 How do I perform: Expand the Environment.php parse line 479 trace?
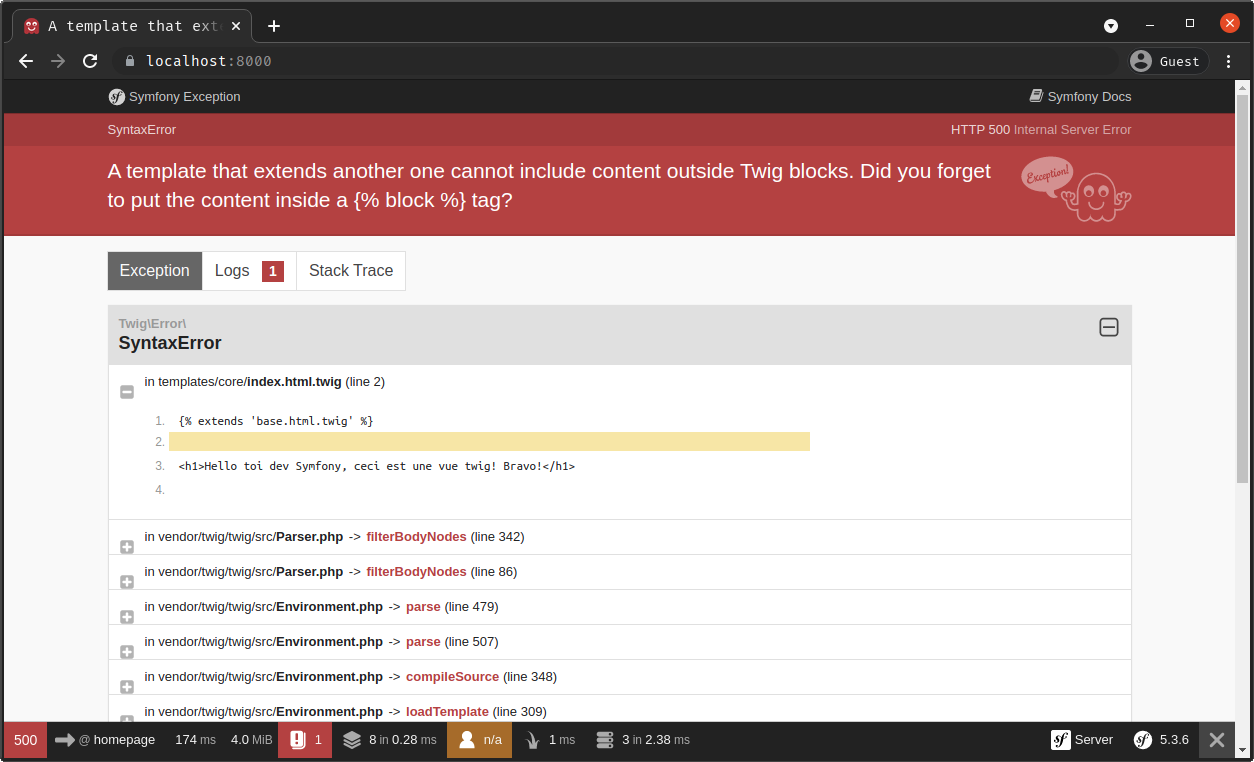(127, 617)
